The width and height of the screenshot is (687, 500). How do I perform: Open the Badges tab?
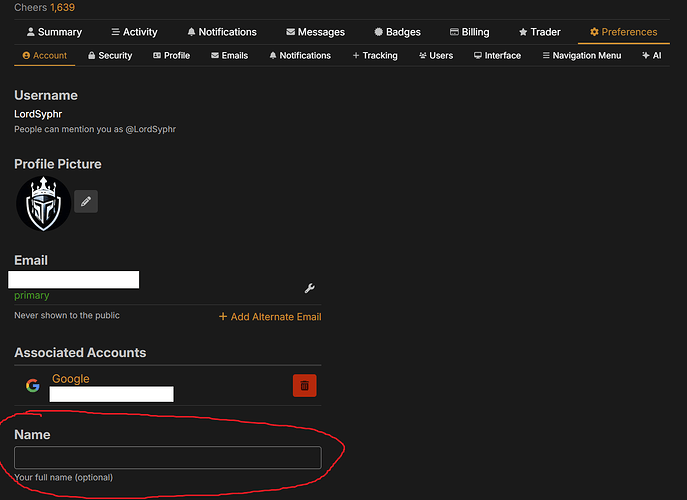click(397, 32)
